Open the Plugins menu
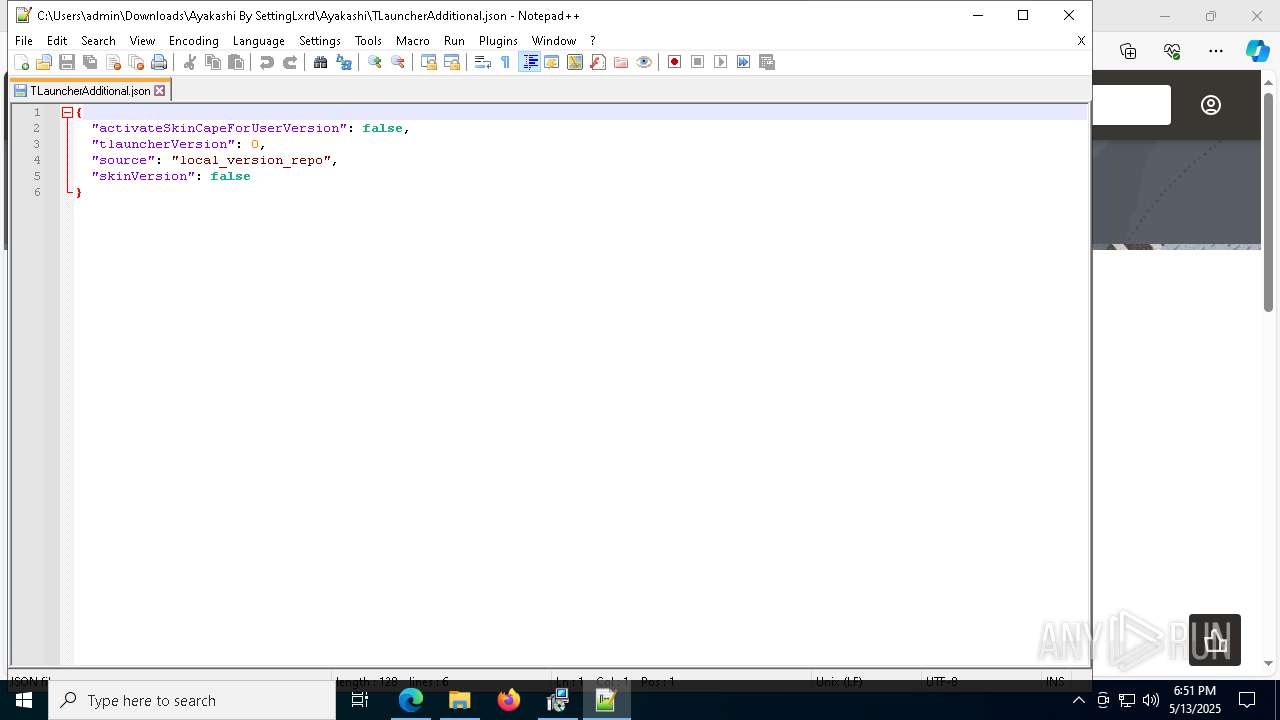 [x=498, y=41]
